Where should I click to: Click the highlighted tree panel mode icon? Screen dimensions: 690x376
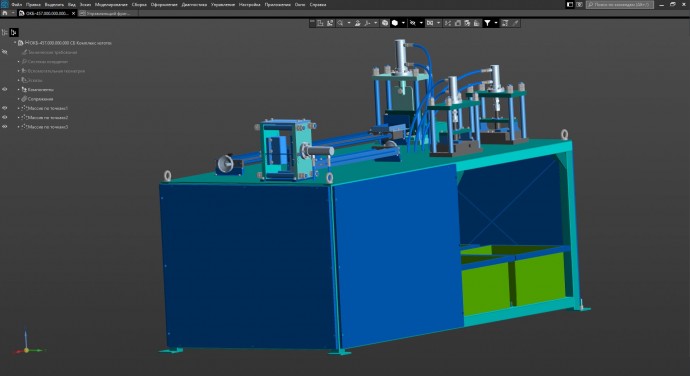coord(14,32)
